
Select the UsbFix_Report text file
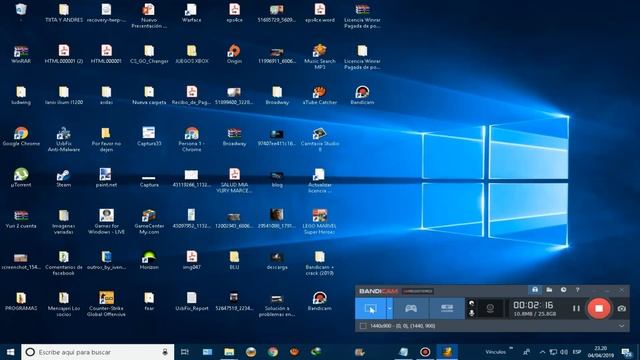tap(191, 302)
